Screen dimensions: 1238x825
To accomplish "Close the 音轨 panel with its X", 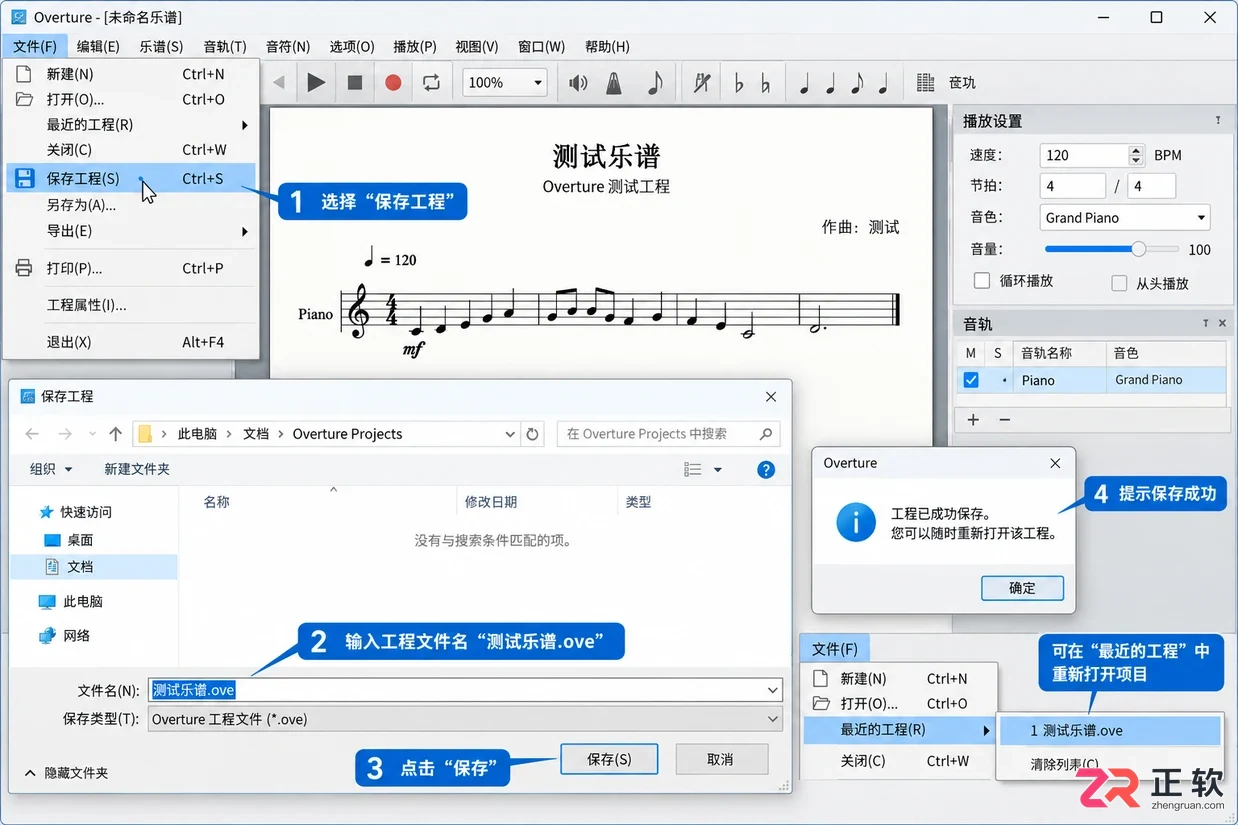I will 1223,323.
